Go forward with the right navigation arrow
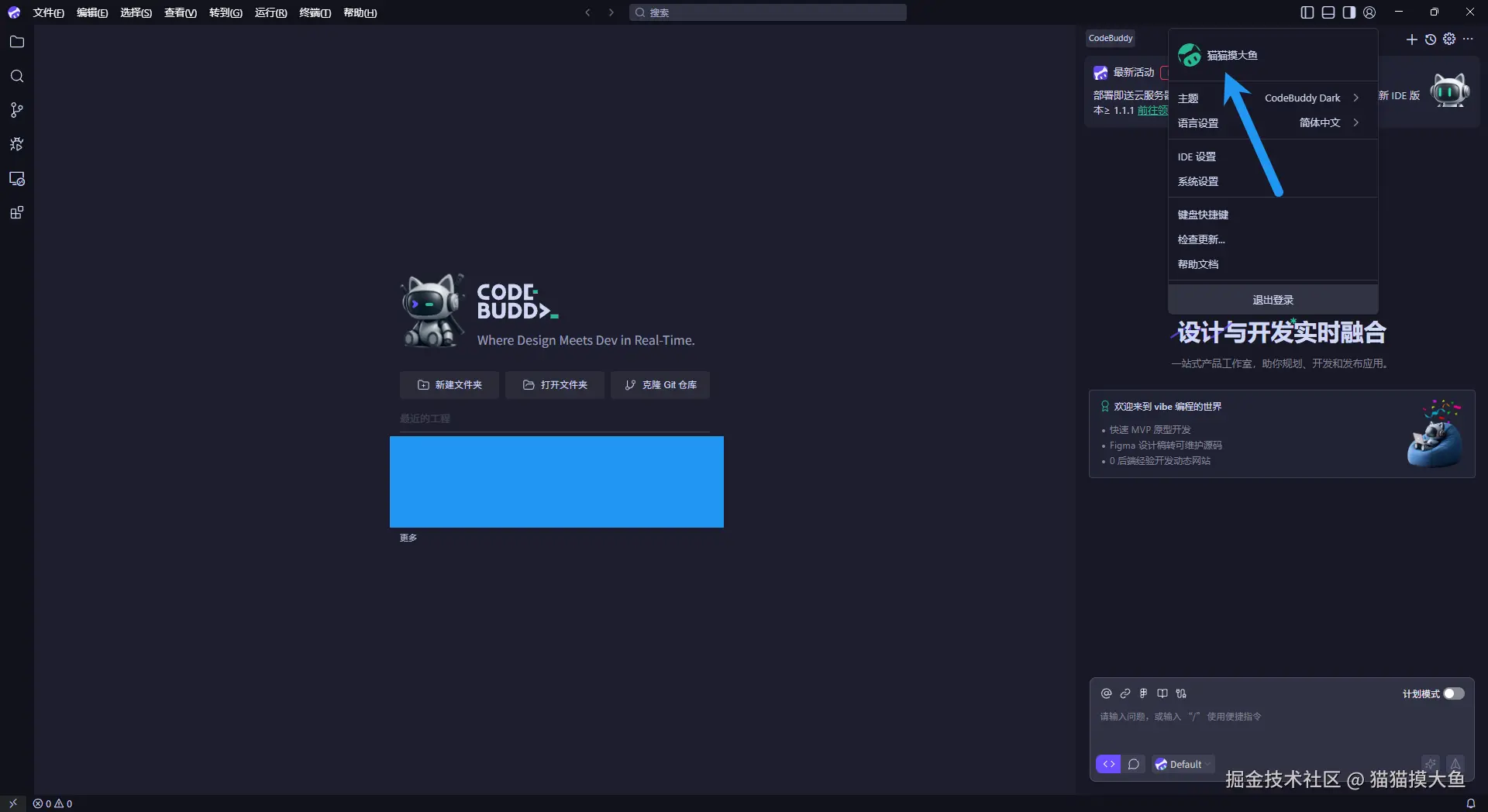Viewport: 1488px width, 812px height. pos(611,12)
